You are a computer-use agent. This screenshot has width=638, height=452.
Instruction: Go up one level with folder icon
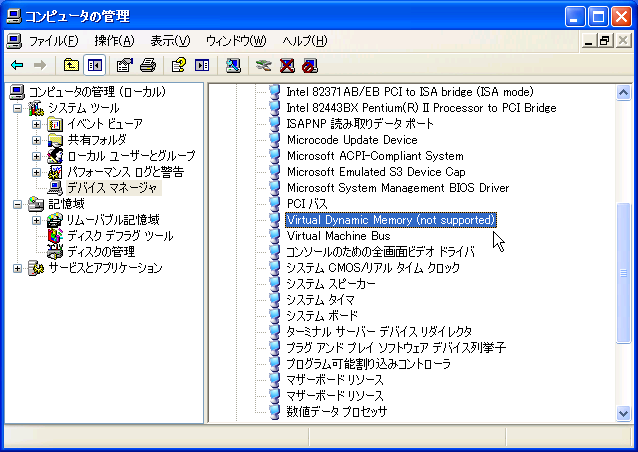click(71, 65)
